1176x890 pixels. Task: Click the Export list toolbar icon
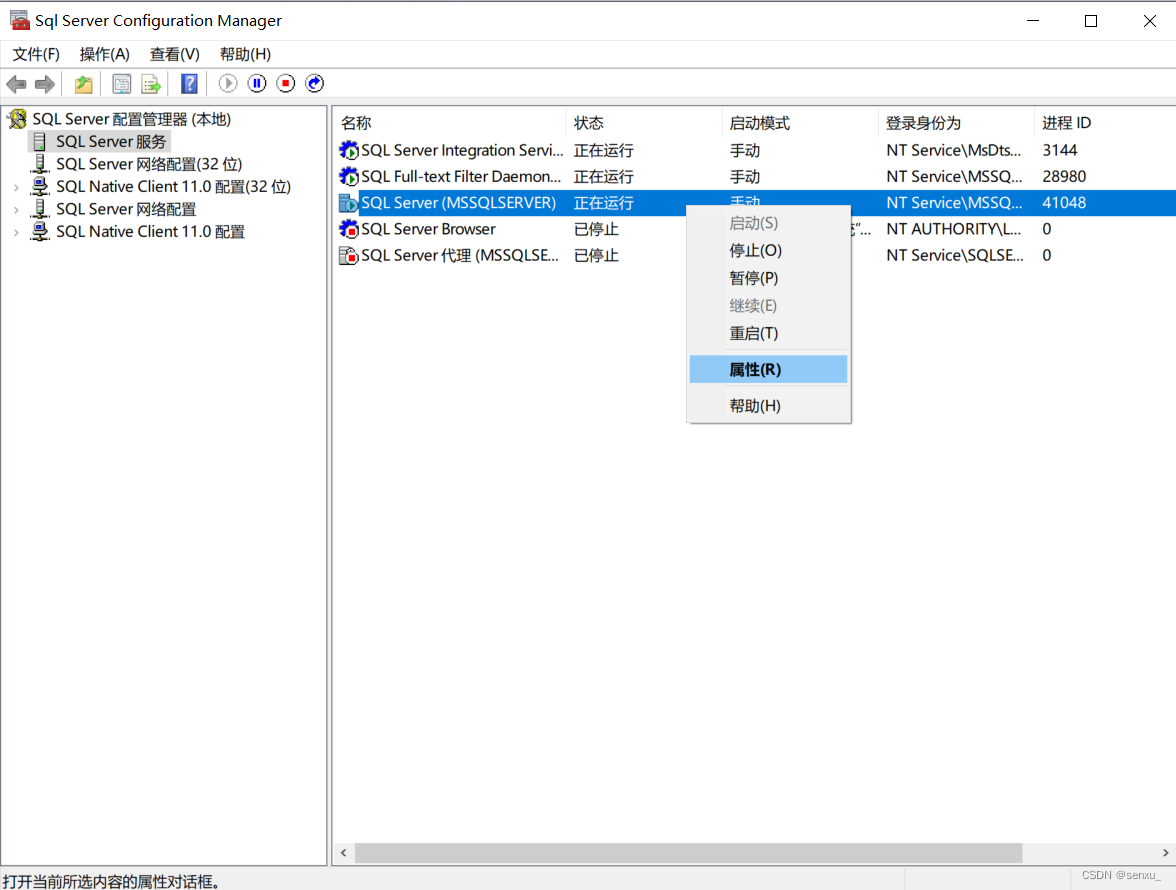[x=151, y=84]
